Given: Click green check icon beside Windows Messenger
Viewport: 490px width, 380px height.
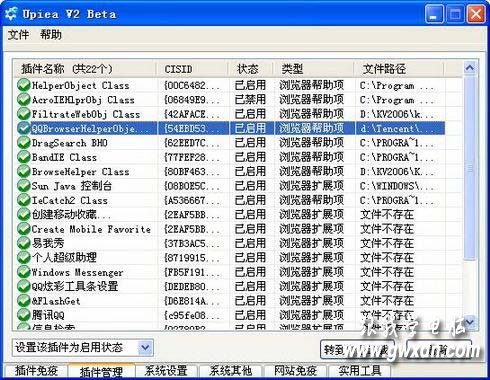Looking at the screenshot, I should (x=24, y=272).
